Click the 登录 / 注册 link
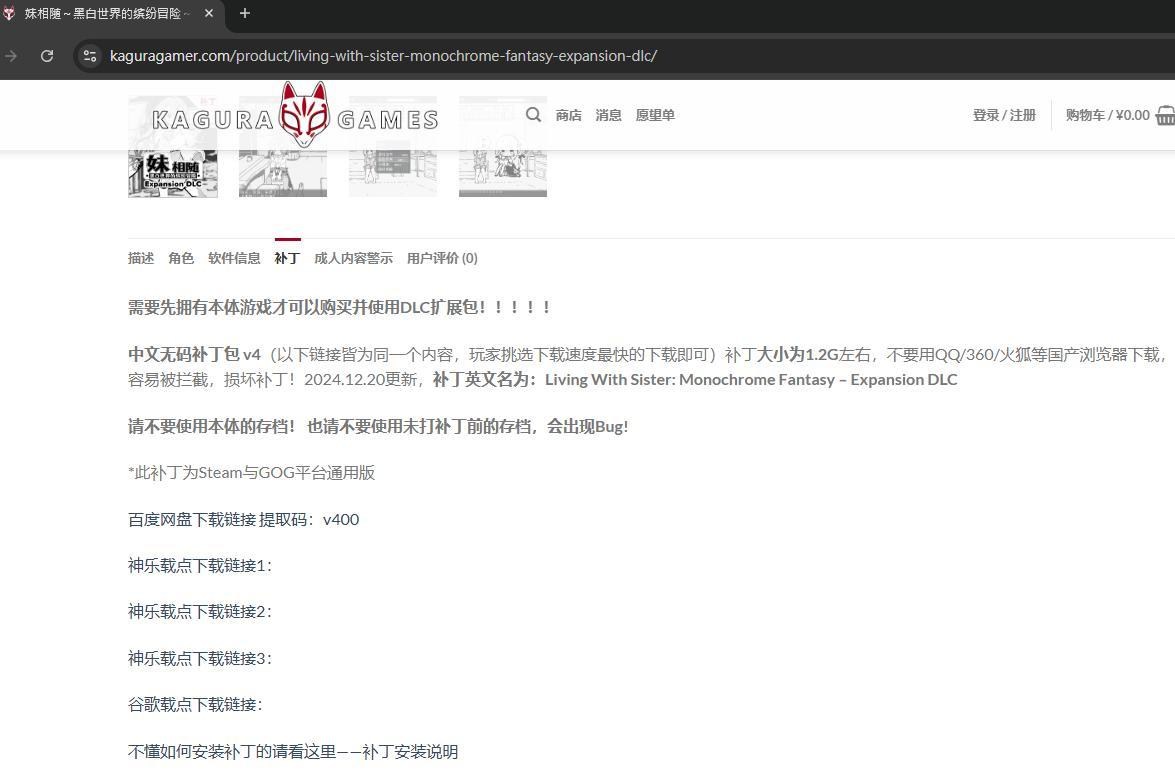 pyautogui.click(x=1004, y=115)
